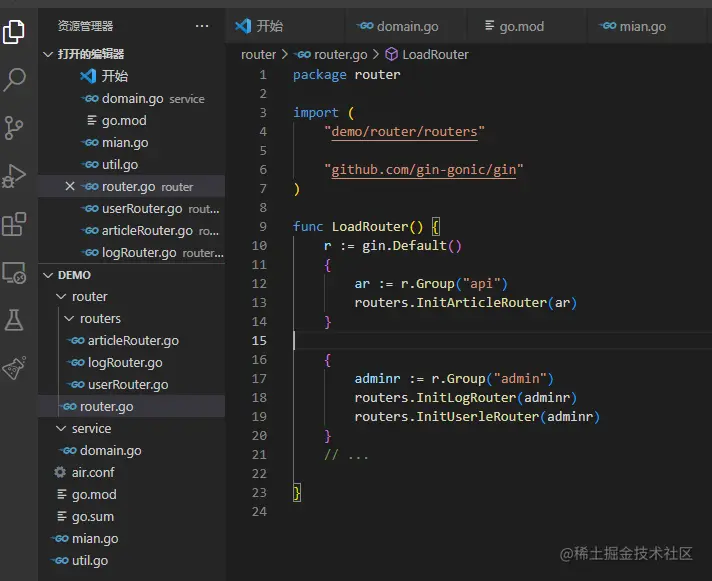Screen dimensions: 712x581
Task: Click on InitUserleRouter call in code
Action: 478,417
